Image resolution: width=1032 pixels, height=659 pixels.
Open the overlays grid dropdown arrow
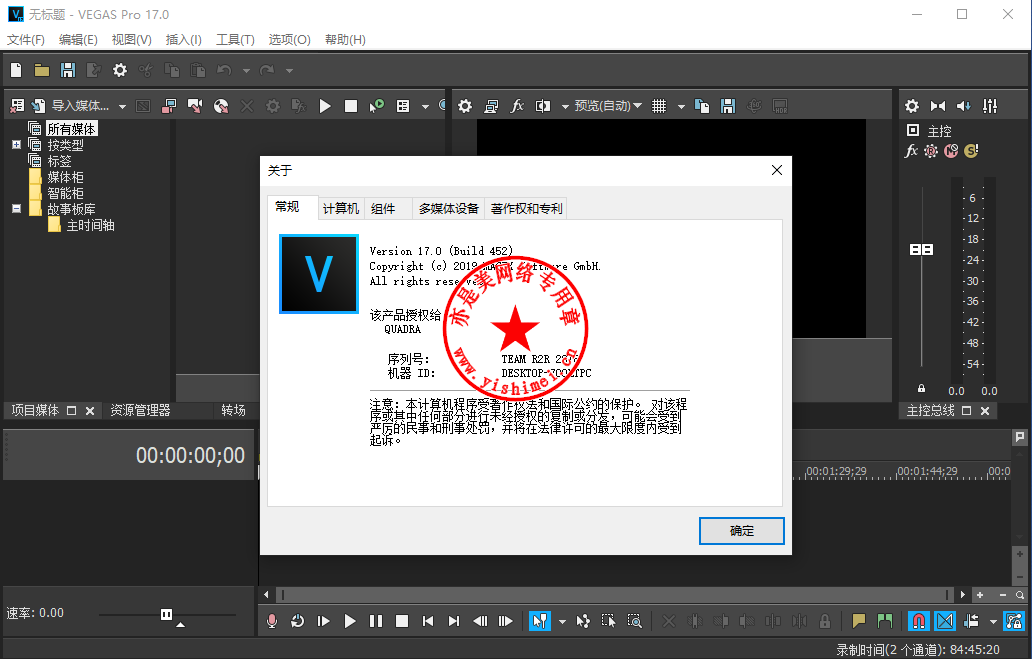pos(681,107)
